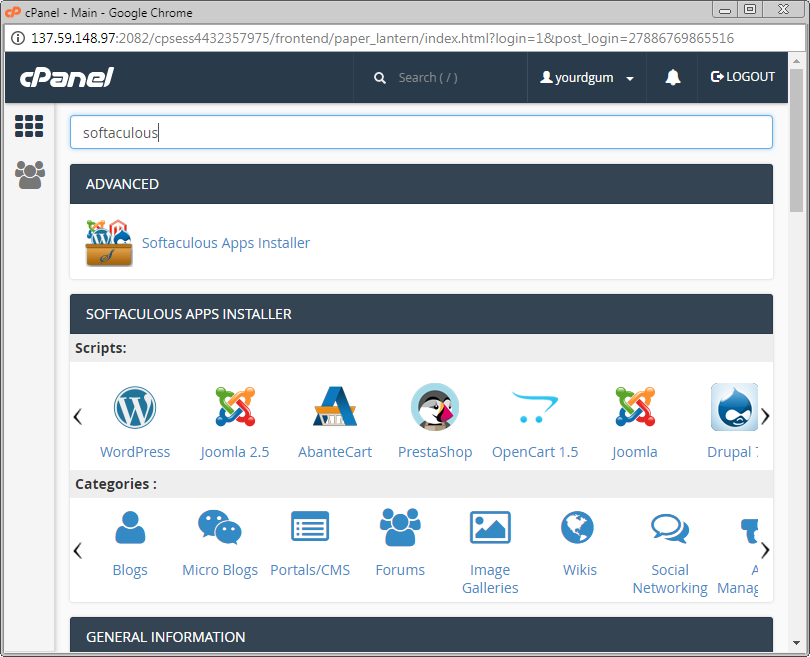Open the Forums category icon
810x657 pixels.
[x=400, y=527]
